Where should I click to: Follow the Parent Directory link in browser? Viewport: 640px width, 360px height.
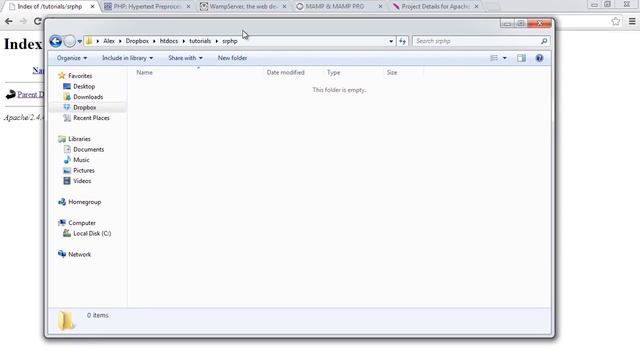point(31,94)
